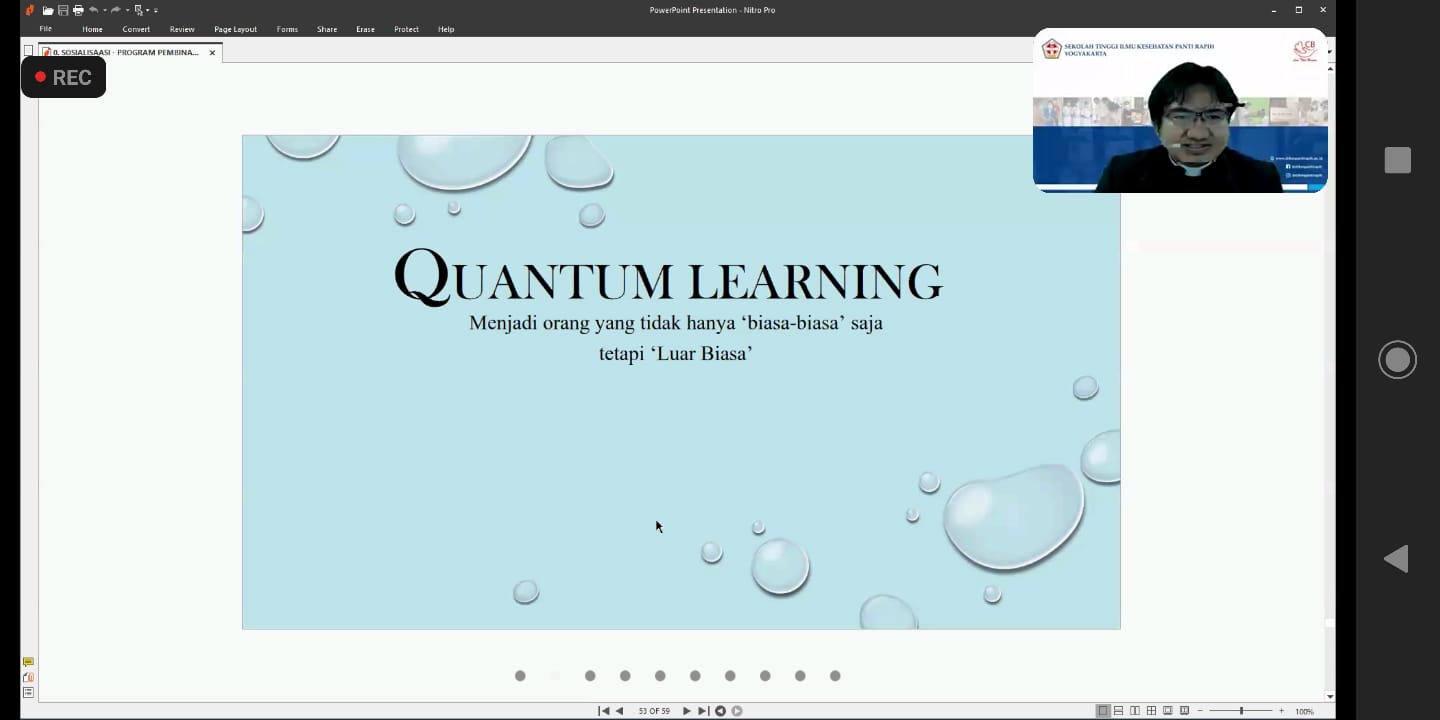Enable continuous page scrolling view
The width and height of the screenshot is (1440, 720).
(1118, 711)
